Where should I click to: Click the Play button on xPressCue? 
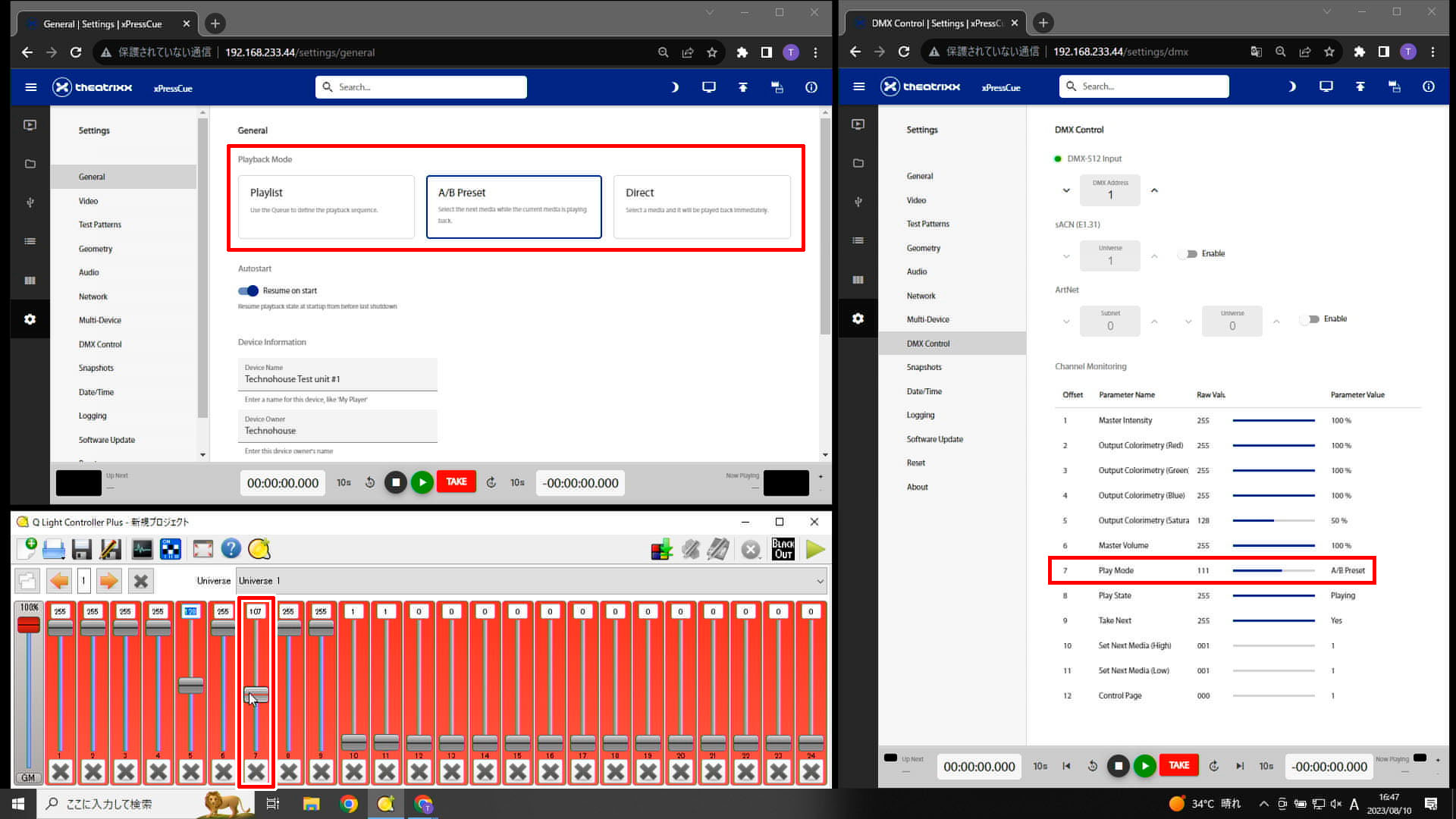click(421, 483)
